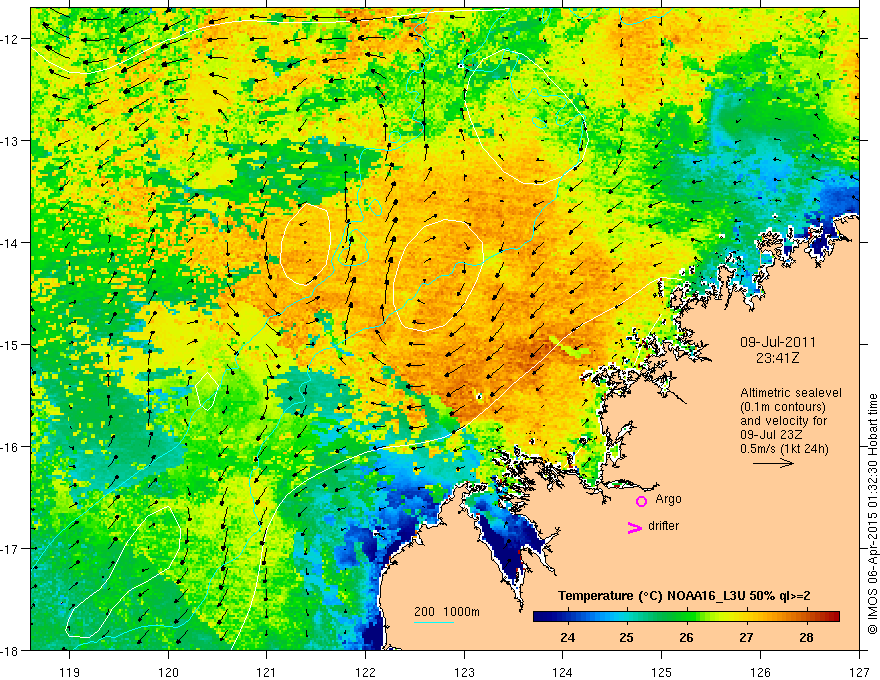Click latitude axis label -18
Viewport: 880px width, 680px height.
click(11, 650)
